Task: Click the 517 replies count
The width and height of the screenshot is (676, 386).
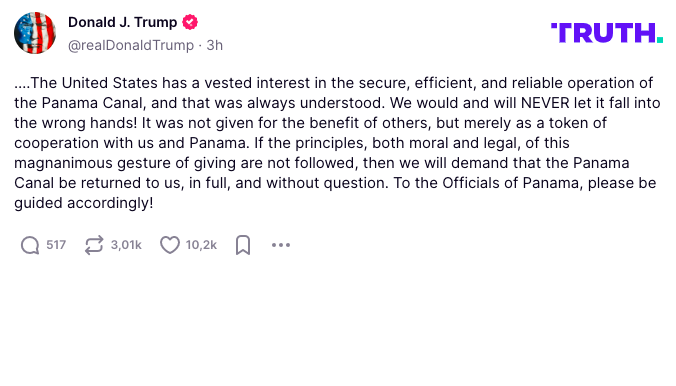Action: [x=56, y=245]
